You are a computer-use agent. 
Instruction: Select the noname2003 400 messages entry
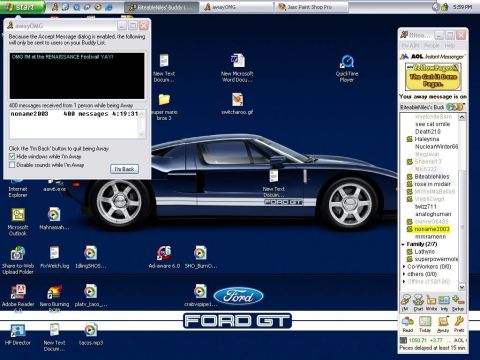click(x=74, y=114)
